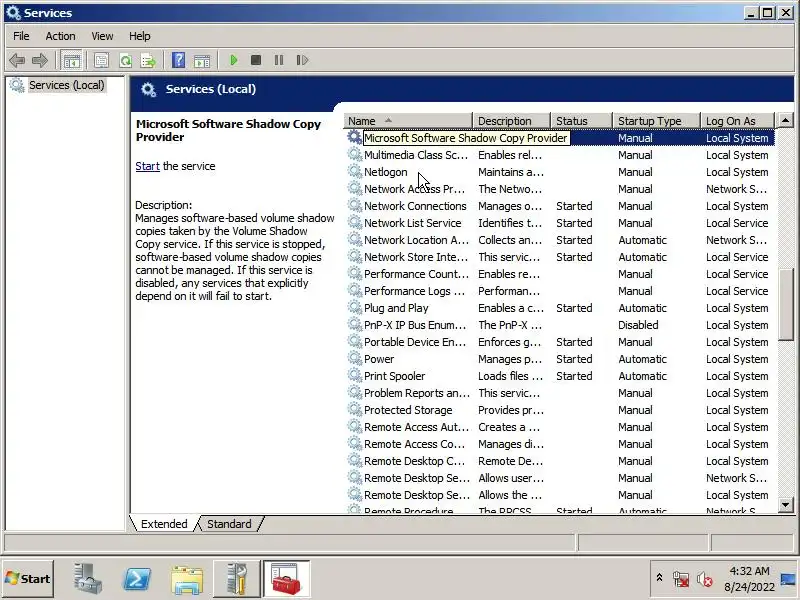
Task: Click the Export List toolbar icon
Action: (148, 61)
